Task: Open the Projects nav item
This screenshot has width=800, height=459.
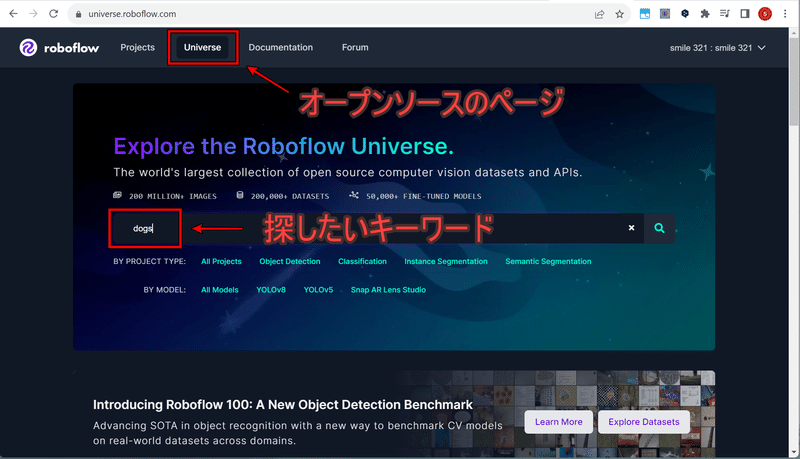Action: 137,47
